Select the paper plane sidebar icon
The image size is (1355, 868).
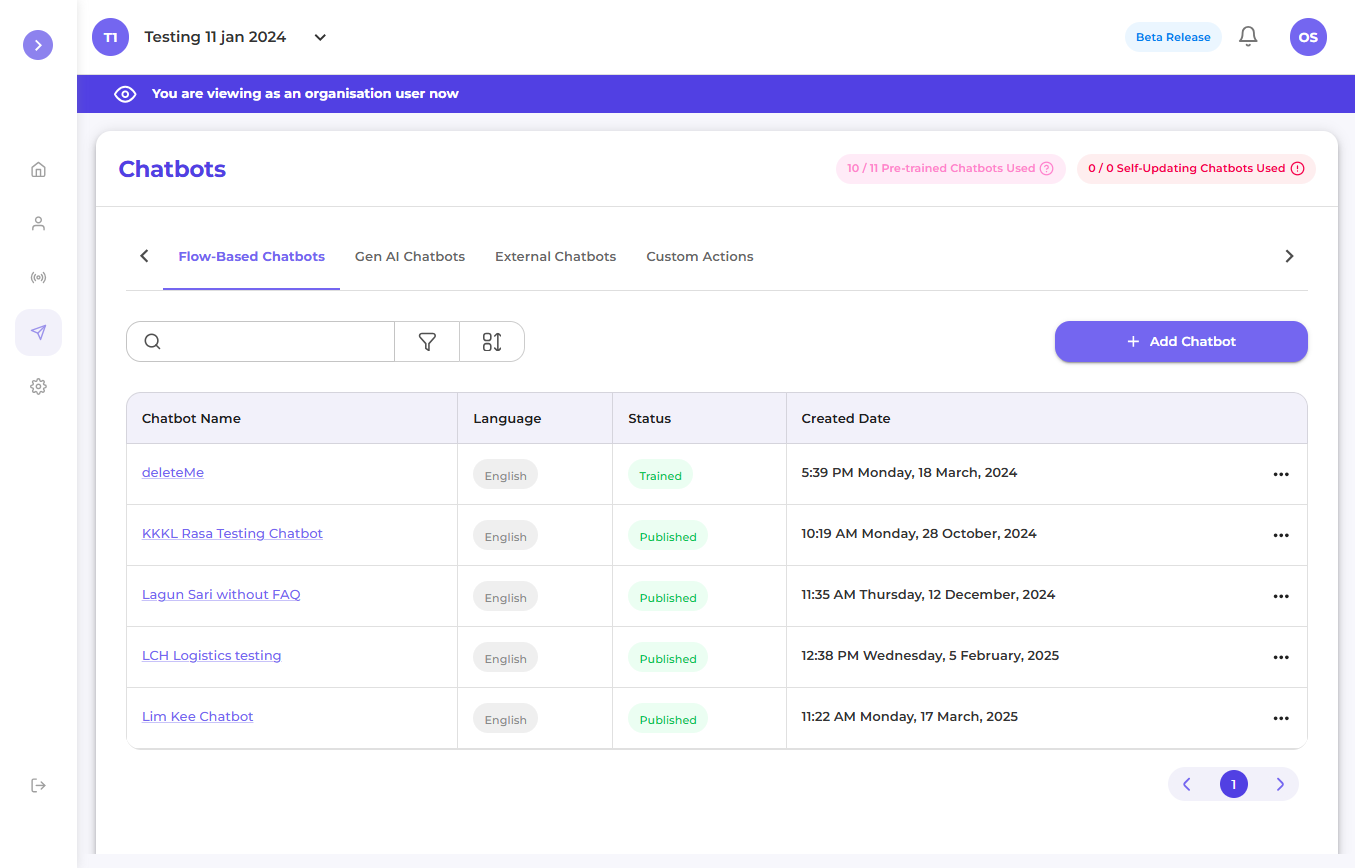click(x=38, y=332)
